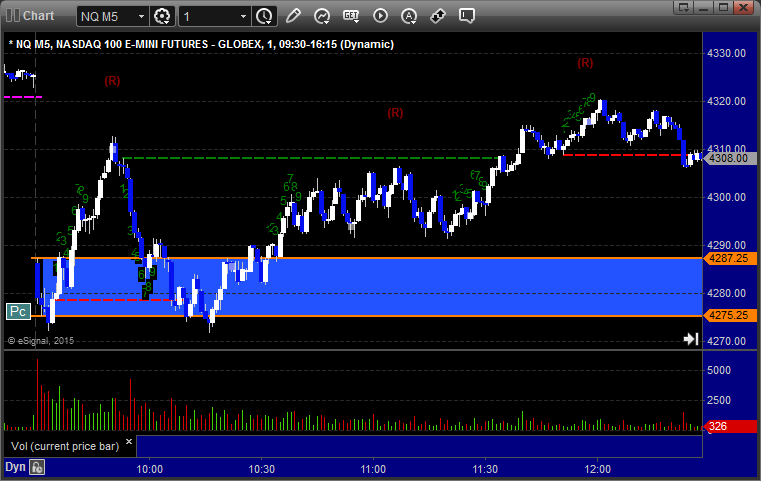Click the Dyn time scale label
This screenshot has height=481, width=761.
pos(15,467)
